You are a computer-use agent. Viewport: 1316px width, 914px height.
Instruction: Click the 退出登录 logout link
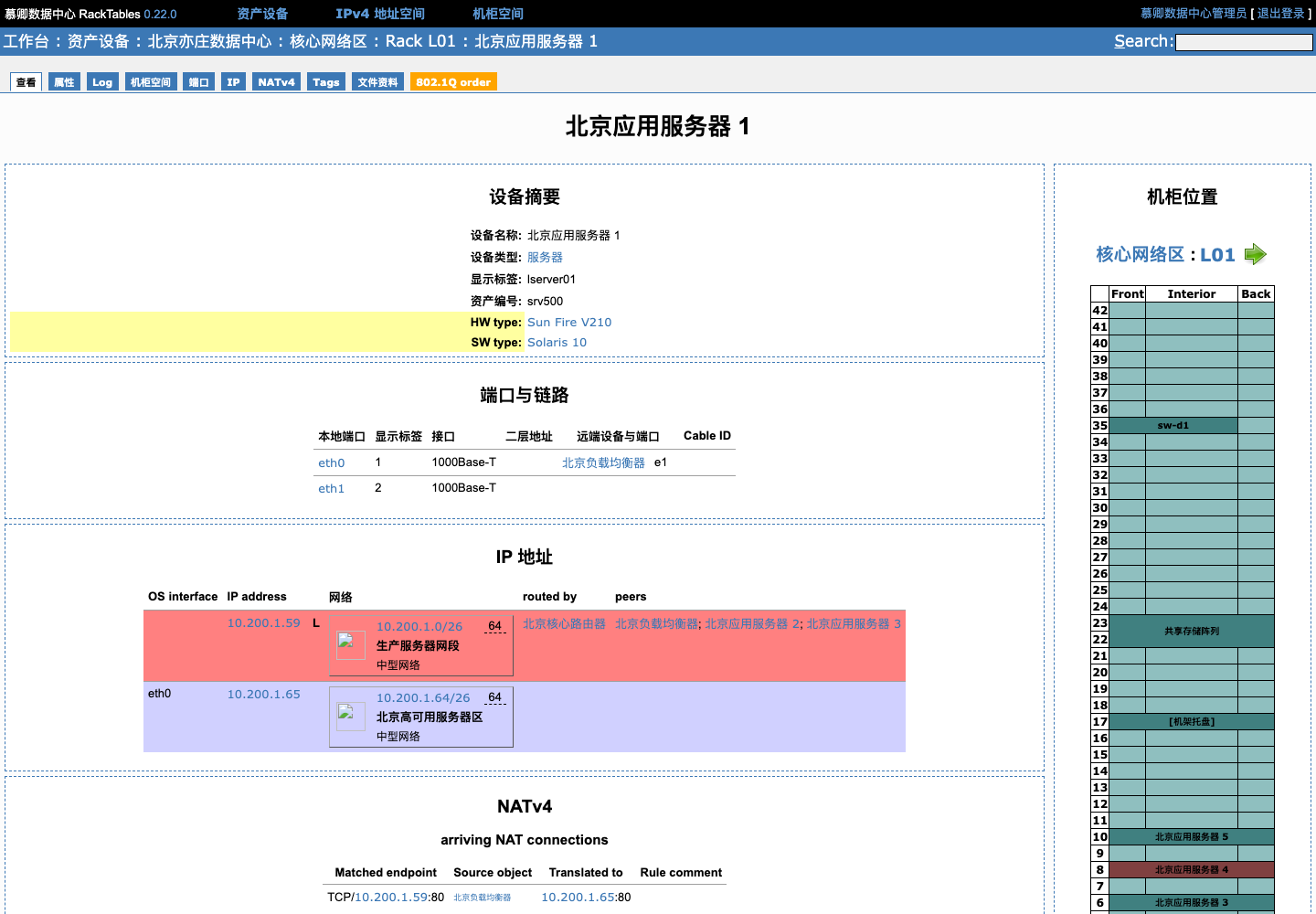click(x=1280, y=14)
